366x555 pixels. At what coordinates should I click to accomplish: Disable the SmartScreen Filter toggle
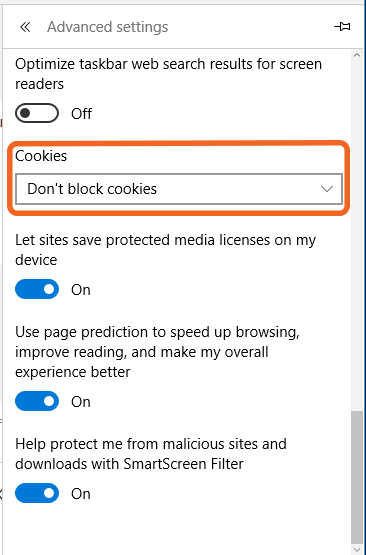point(37,493)
